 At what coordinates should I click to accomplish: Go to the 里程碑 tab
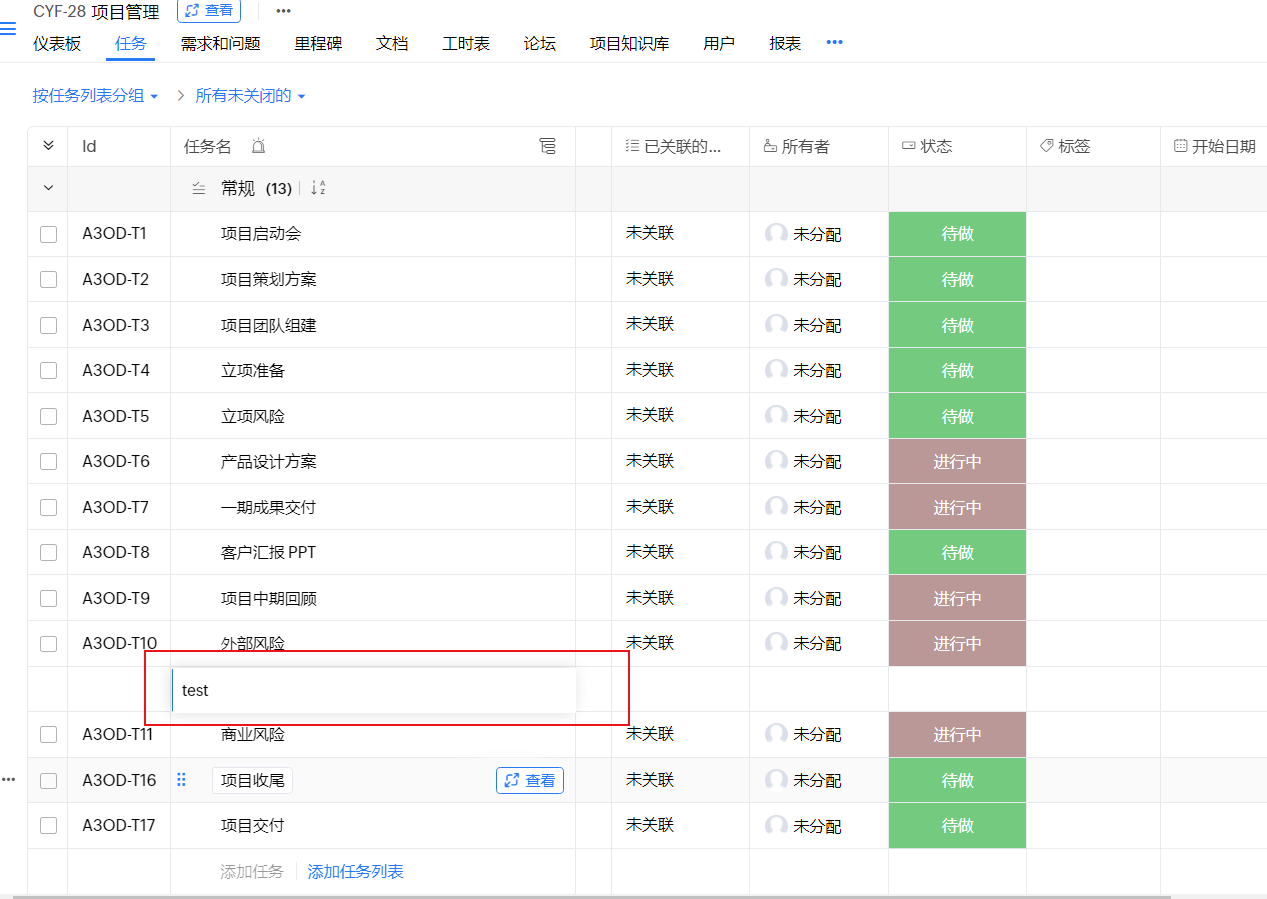click(x=318, y=43)
